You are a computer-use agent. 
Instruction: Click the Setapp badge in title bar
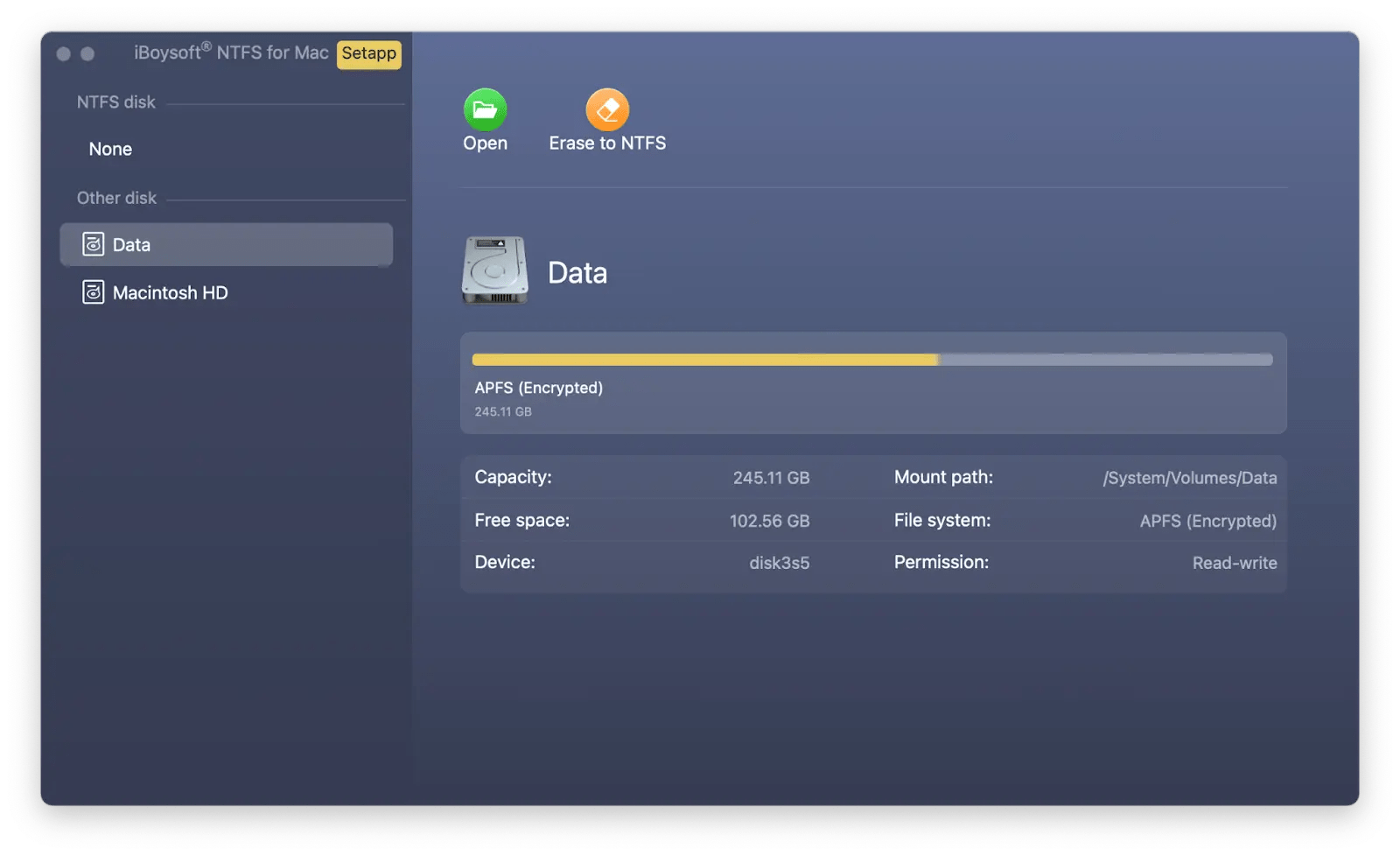pos(369,53)
